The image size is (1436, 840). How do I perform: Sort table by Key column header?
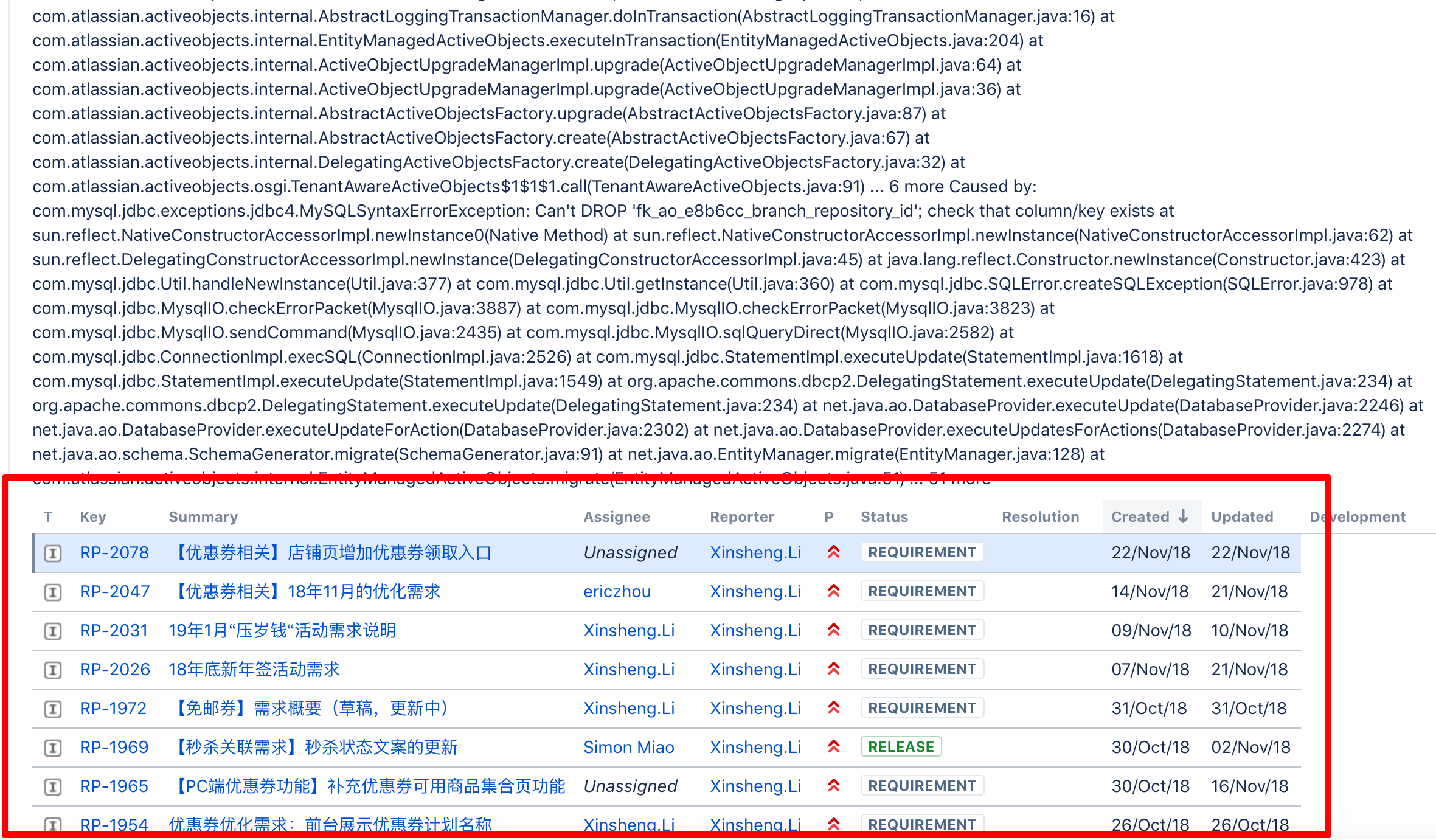pos(93,517)
